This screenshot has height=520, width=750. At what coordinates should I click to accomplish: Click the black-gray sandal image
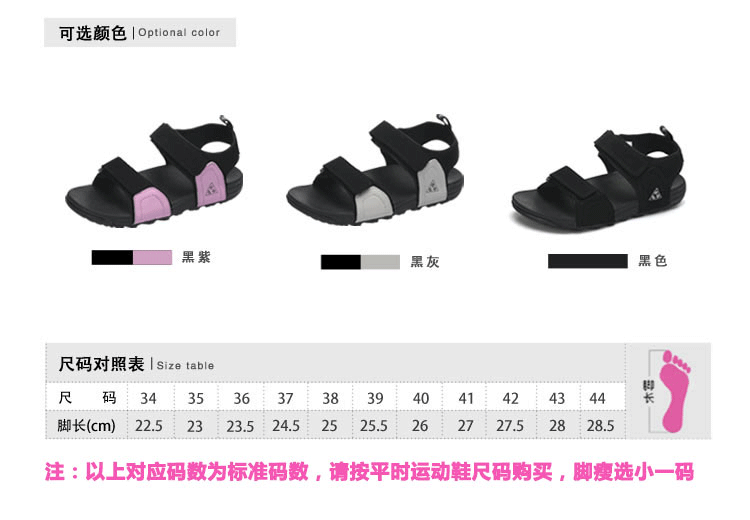tap(375, 170)
